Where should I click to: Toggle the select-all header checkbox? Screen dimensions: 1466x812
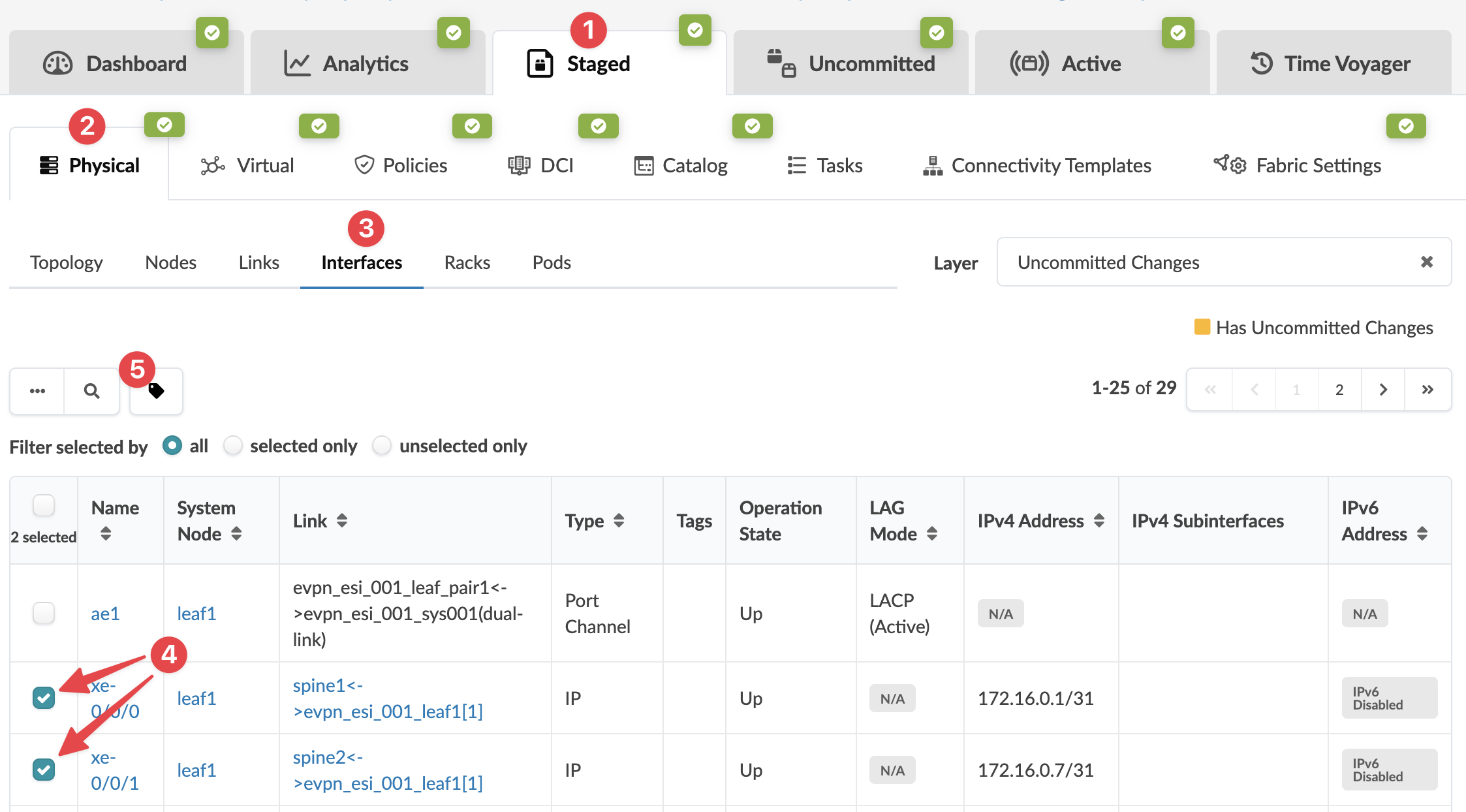click(44, 505)
